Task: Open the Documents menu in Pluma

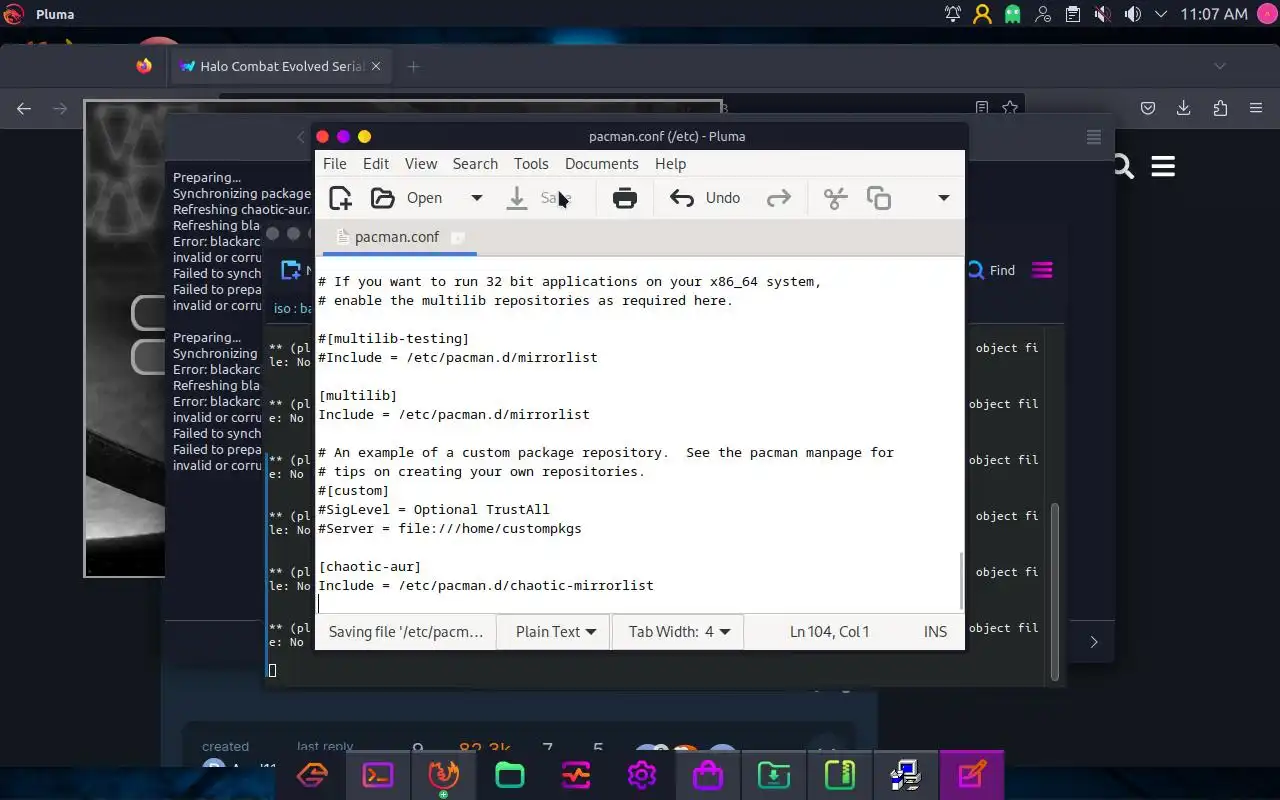Action: 601,164
